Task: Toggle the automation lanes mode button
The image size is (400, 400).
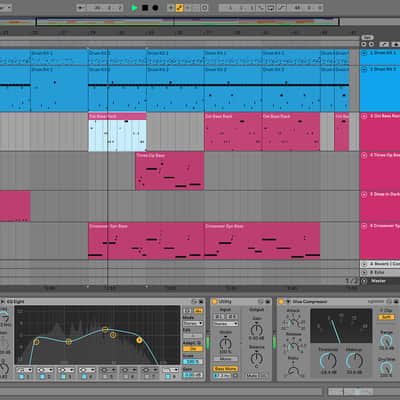Action: (x=384, y=44)
